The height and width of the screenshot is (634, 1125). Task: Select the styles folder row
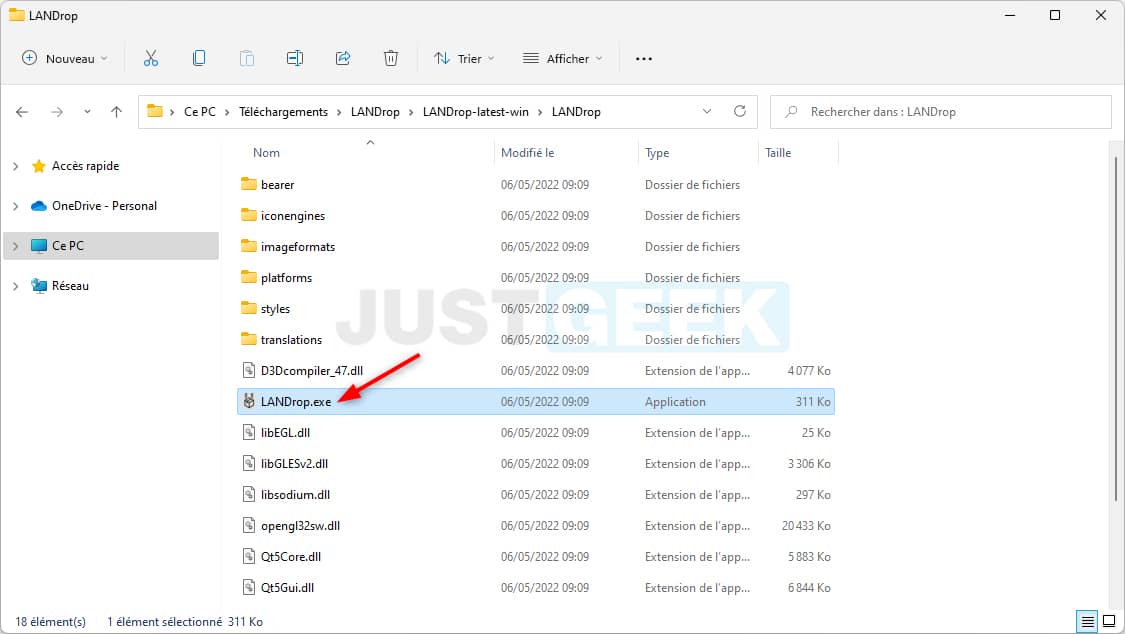pyautogui.click(x=535, y=308)
